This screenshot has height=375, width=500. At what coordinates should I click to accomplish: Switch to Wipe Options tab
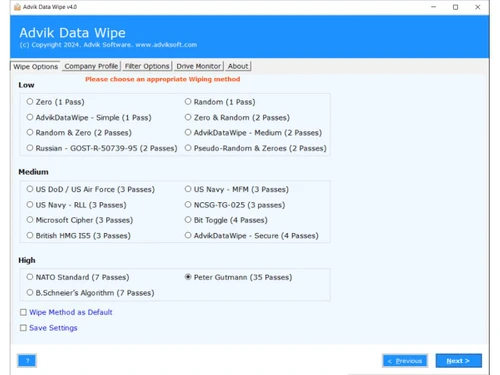35,66
